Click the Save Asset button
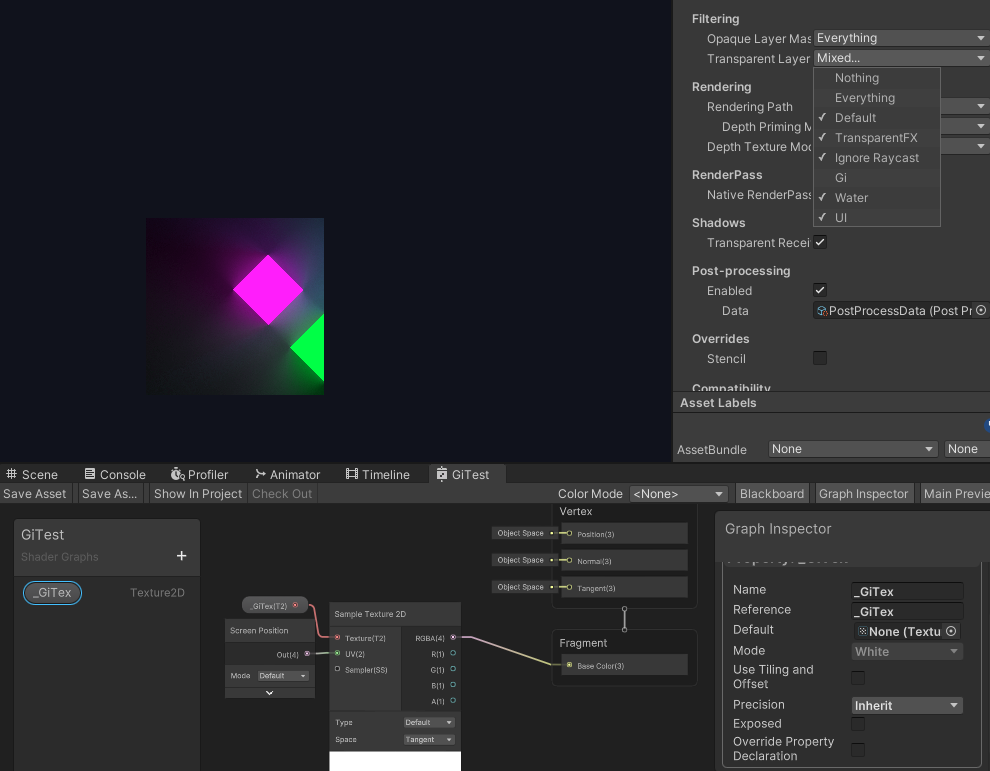This screenshot has width=990, height=771. [35, 494]
